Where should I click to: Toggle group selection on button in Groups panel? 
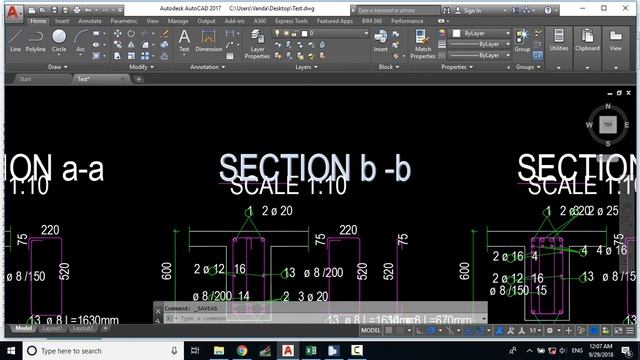538,56
